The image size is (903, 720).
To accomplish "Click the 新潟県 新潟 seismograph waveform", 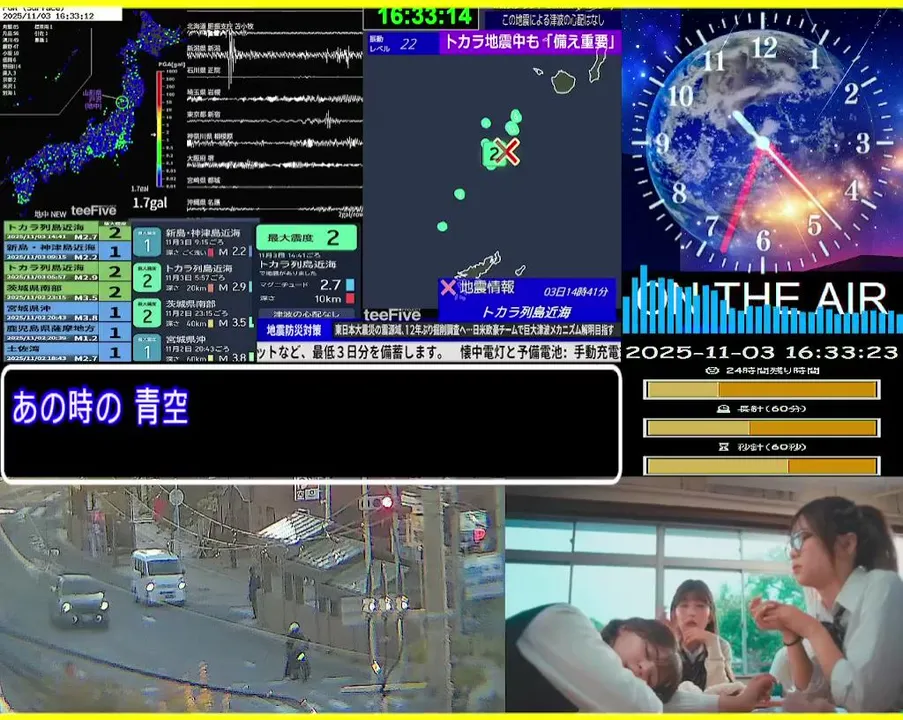I will (x=275, y=54).
